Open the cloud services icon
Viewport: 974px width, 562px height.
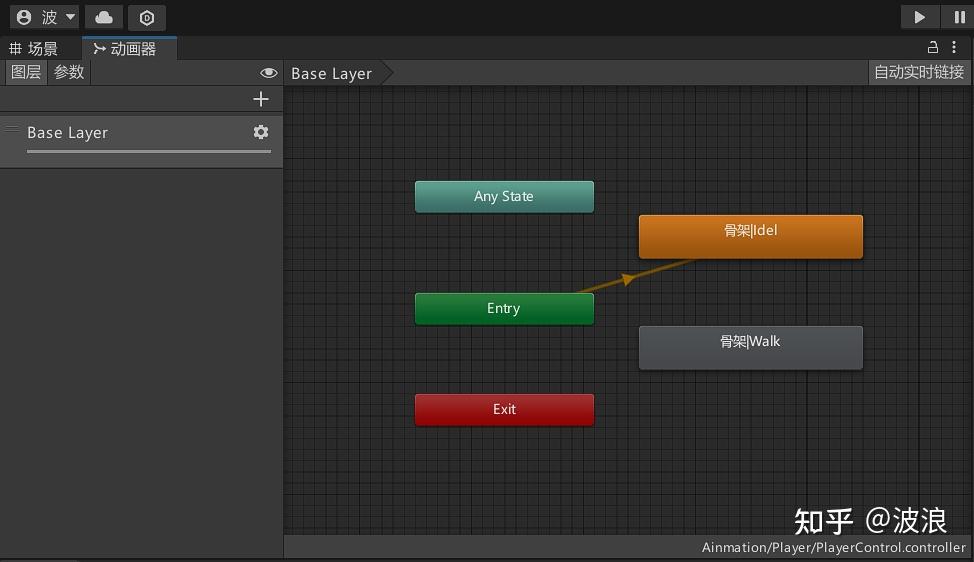click(x=104, y=17)
